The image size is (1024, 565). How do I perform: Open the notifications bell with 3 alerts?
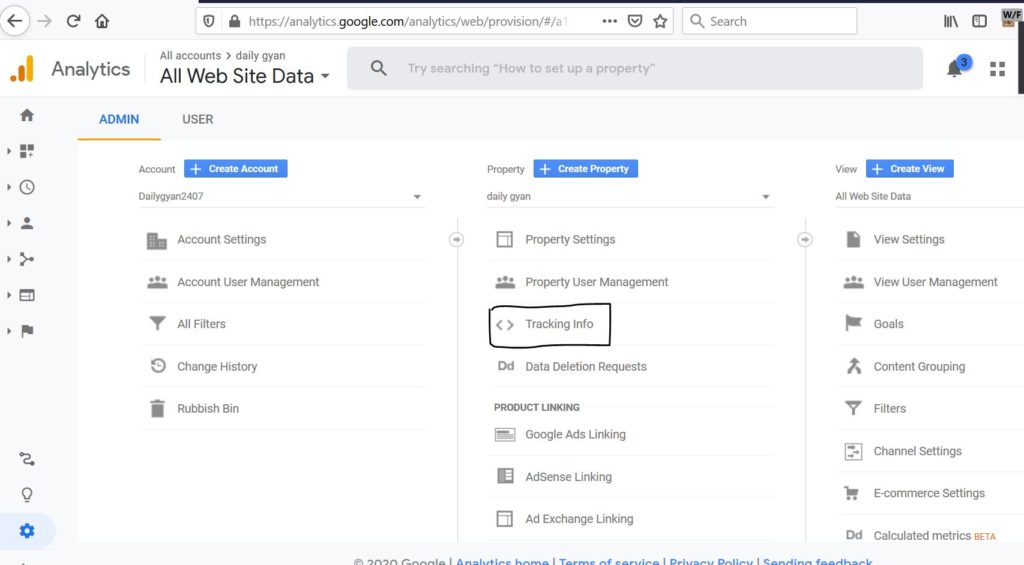click(x=955, y=68)
